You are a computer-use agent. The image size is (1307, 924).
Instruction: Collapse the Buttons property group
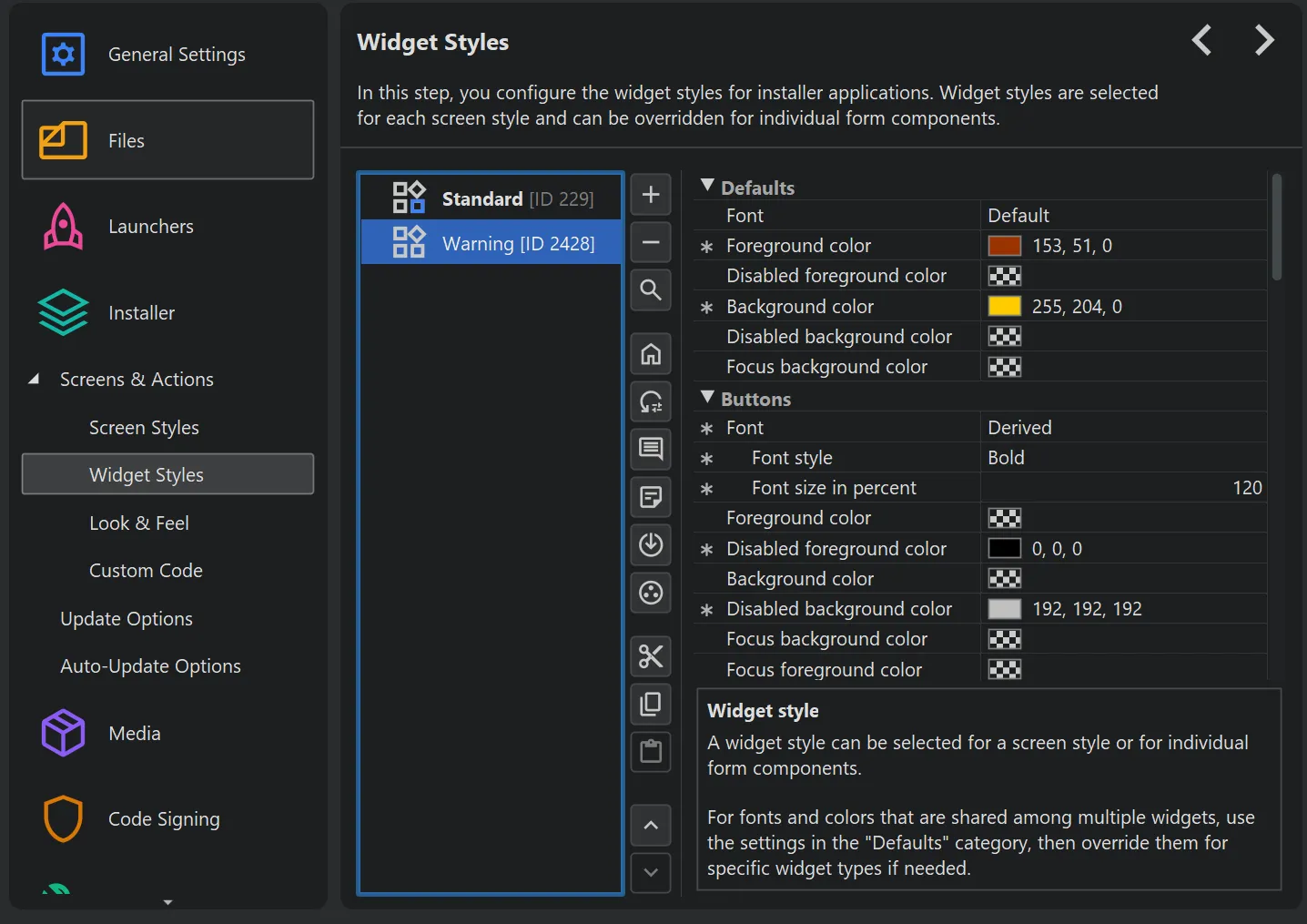coord(707,399)
